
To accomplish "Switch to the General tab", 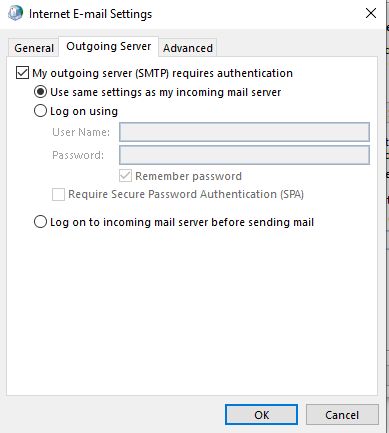I will pyautogui.click(x=34, y=48).
